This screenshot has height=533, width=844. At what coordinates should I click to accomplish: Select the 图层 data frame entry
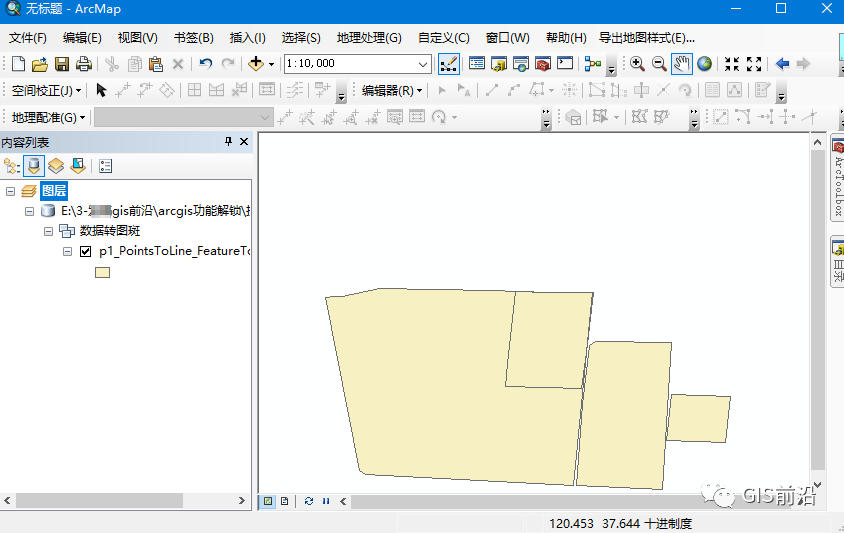(54, 191)
